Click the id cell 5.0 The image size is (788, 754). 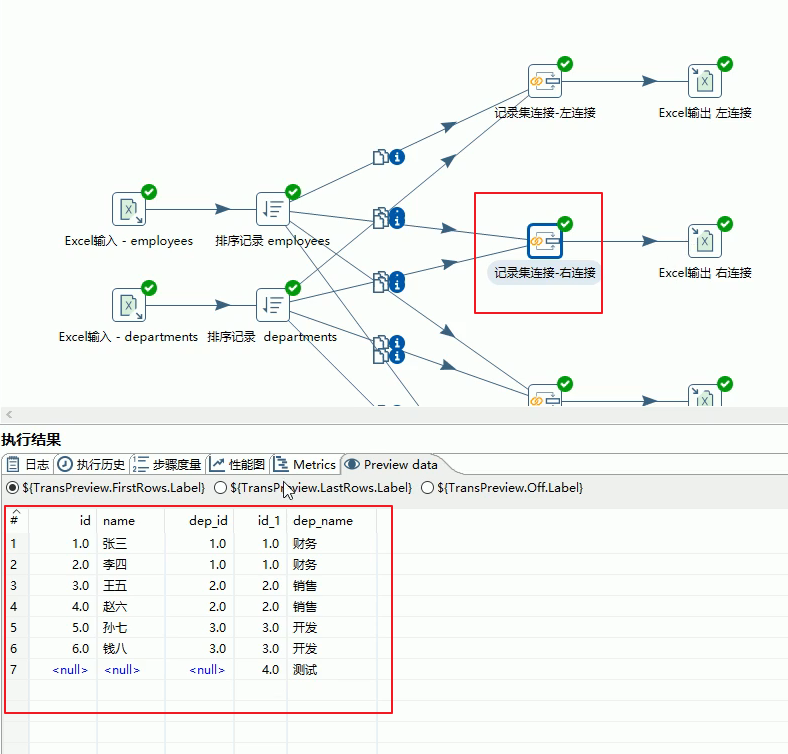coord(63,627)
